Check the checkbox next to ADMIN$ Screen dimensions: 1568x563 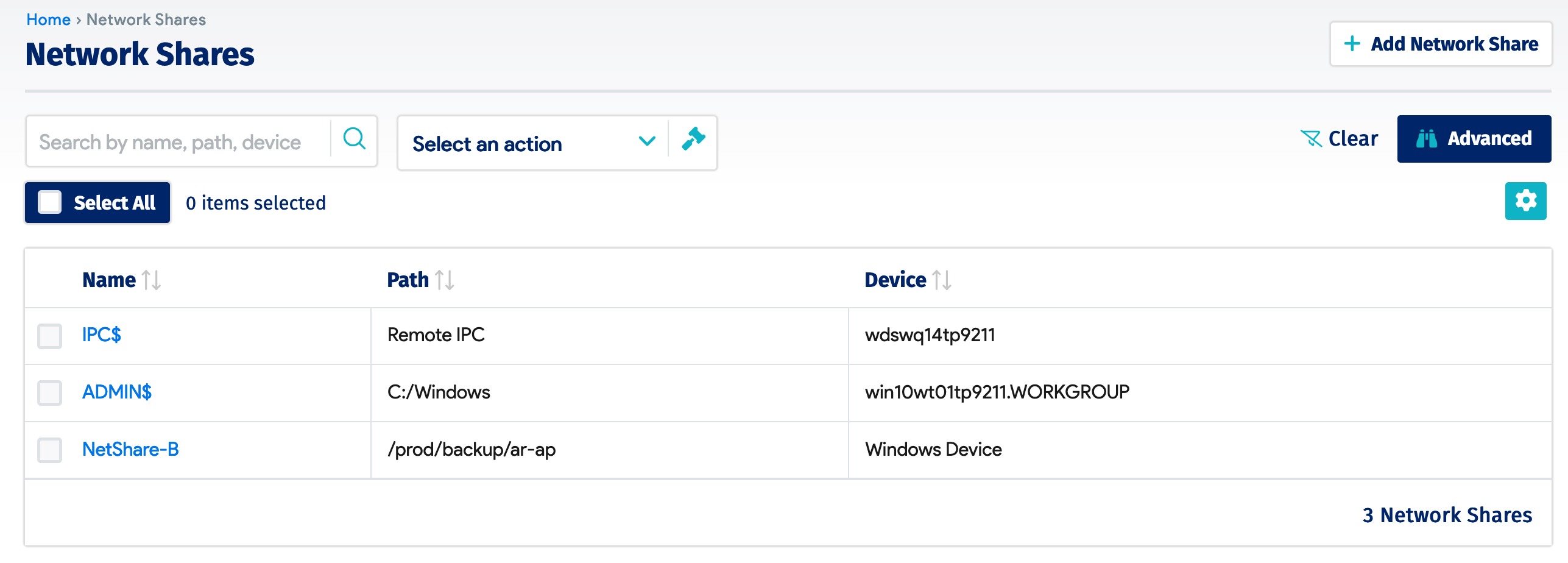coord(49,392)
